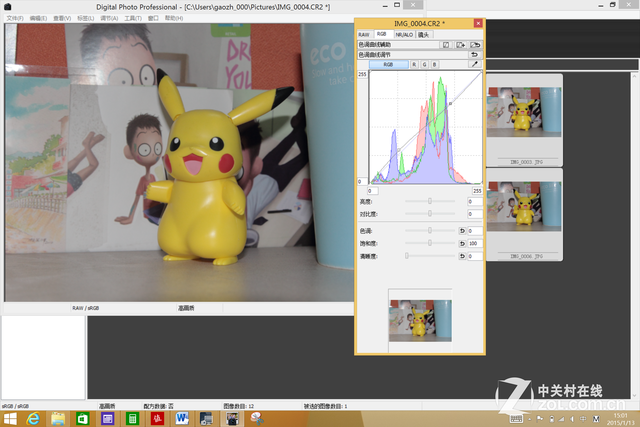Click the contrast (对比度) slider handle
Image resolution: width=640 pixels, height=427 pixels.
pyautogui.click(x=430, y=214)
